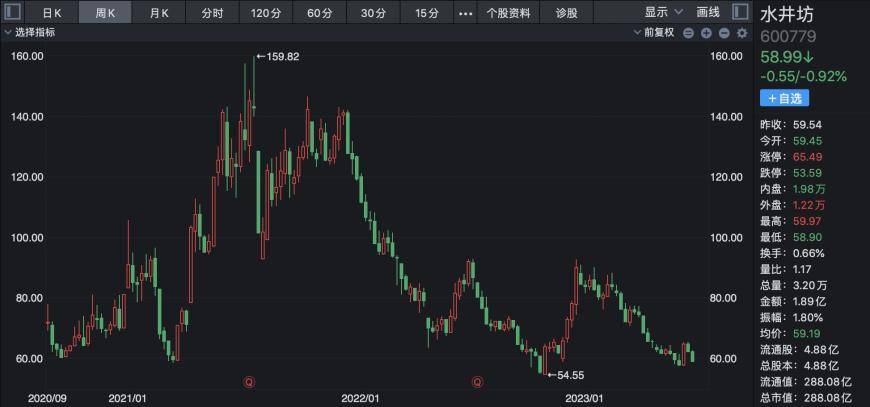870x407 pixels.
Task: Expand the 显示 display dropdown
Action: 664,12
